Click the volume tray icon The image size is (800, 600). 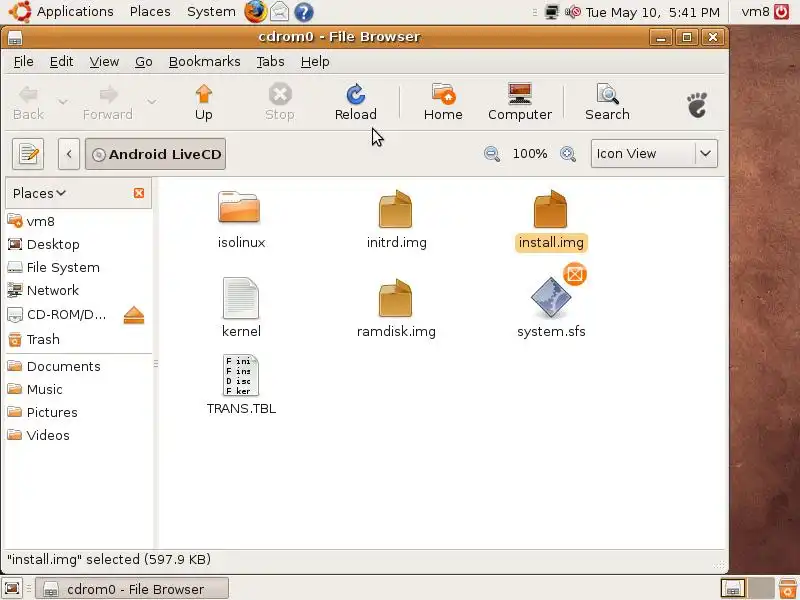(573, 12)
